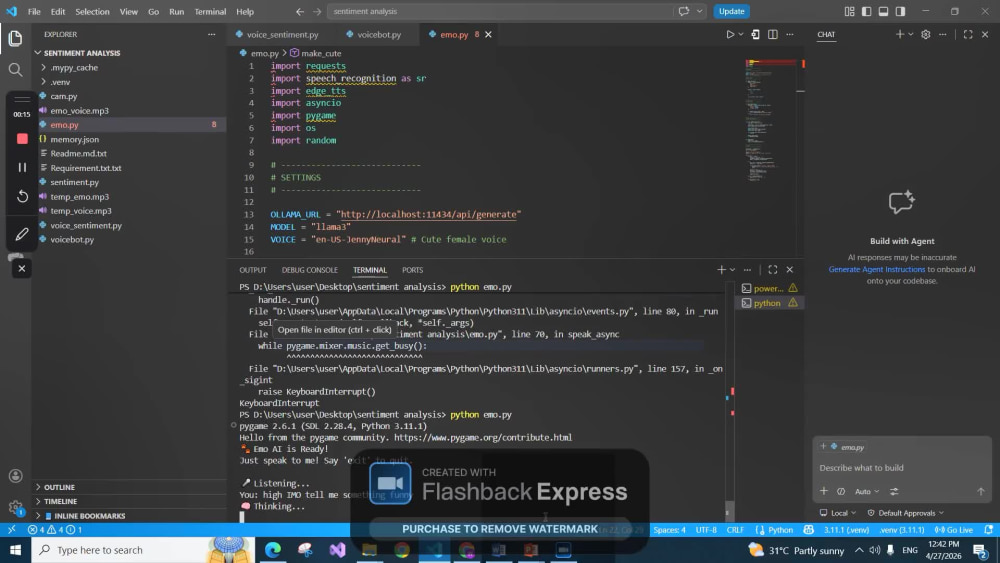Toggle the secondary side bar layout
The height and width of the screenshot is (563, 1000).
tap(900, 11)
